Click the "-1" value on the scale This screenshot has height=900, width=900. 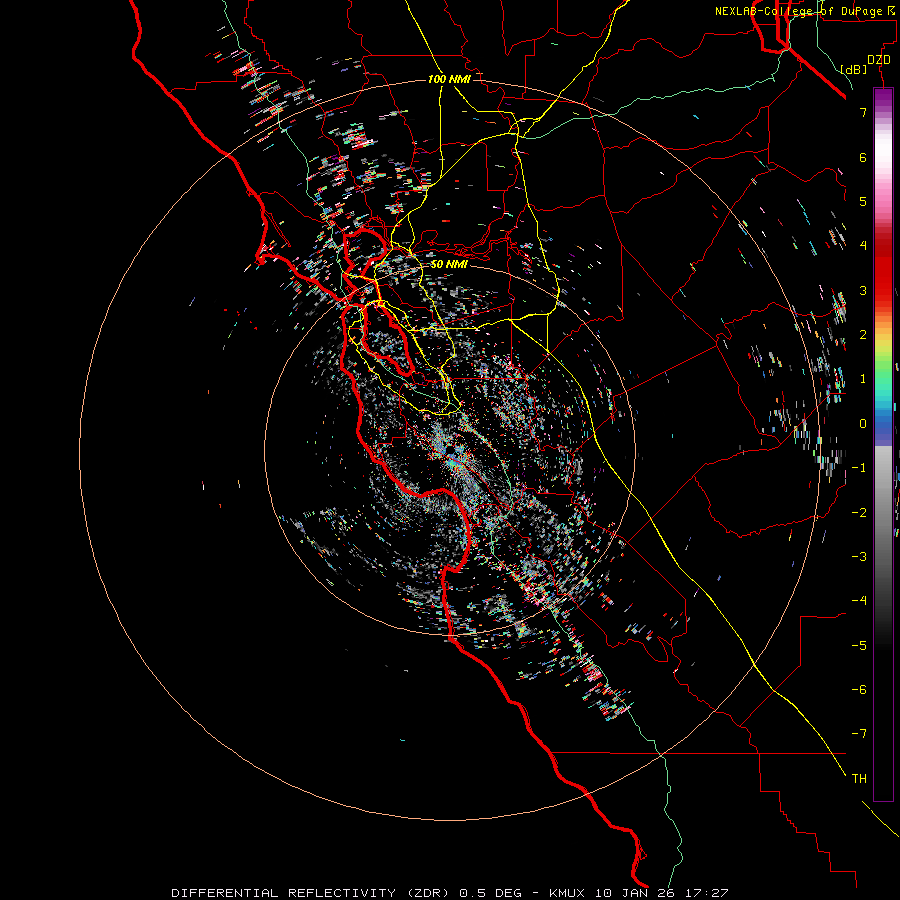pos(859,468)
